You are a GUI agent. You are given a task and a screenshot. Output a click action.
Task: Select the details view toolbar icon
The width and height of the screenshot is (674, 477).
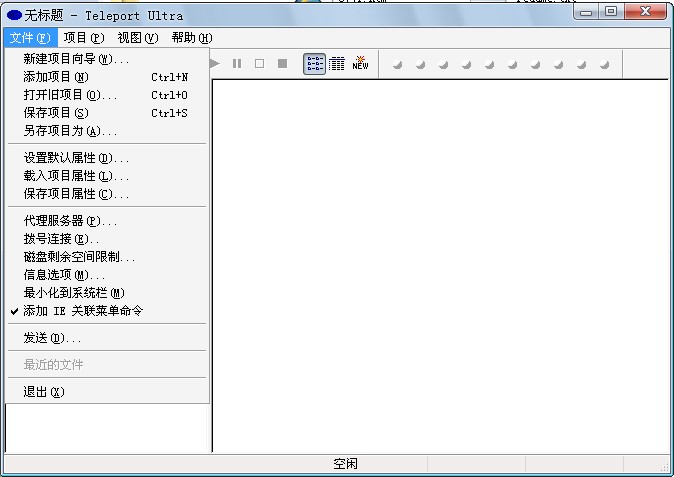point(337,64)
